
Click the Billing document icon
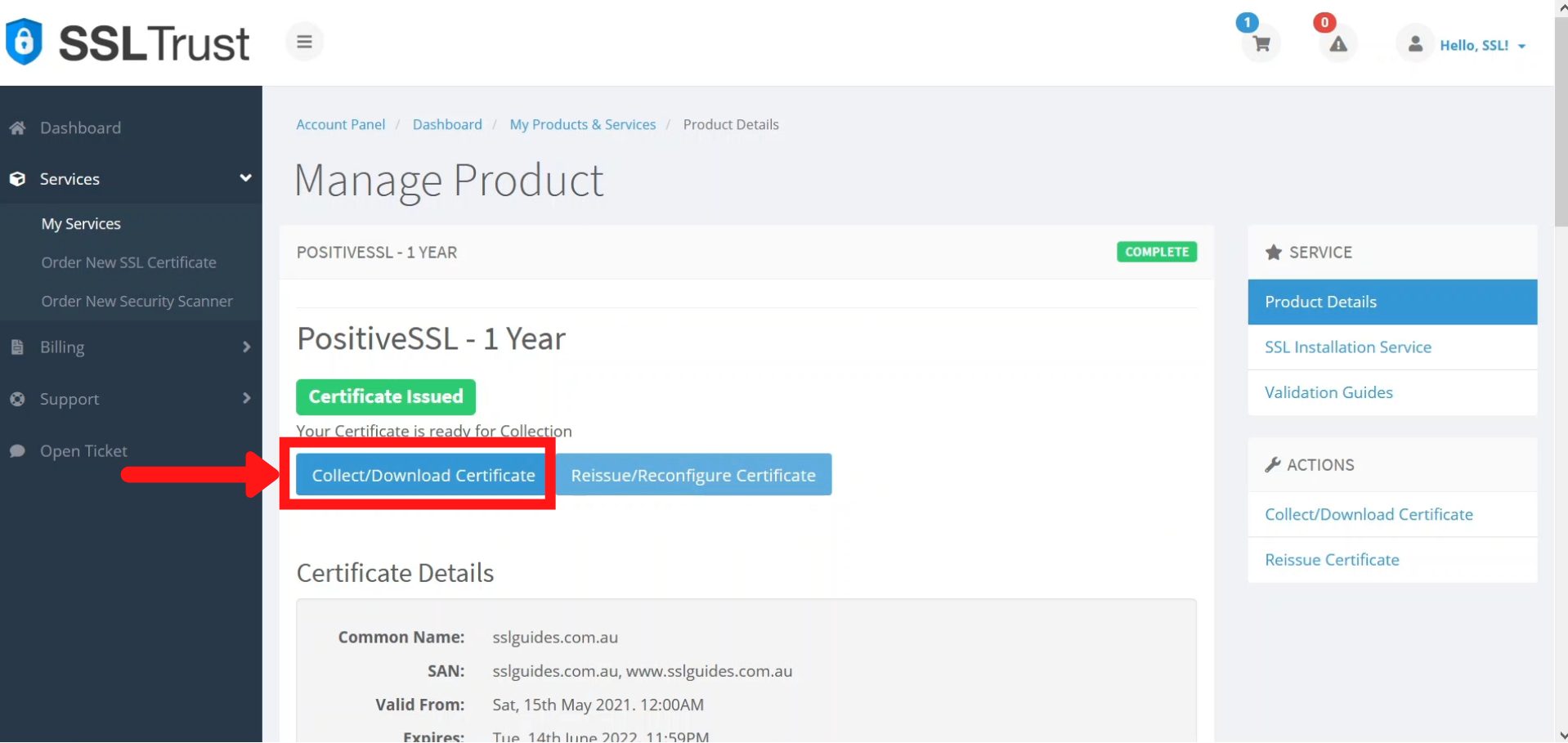[x=18, y=347]
